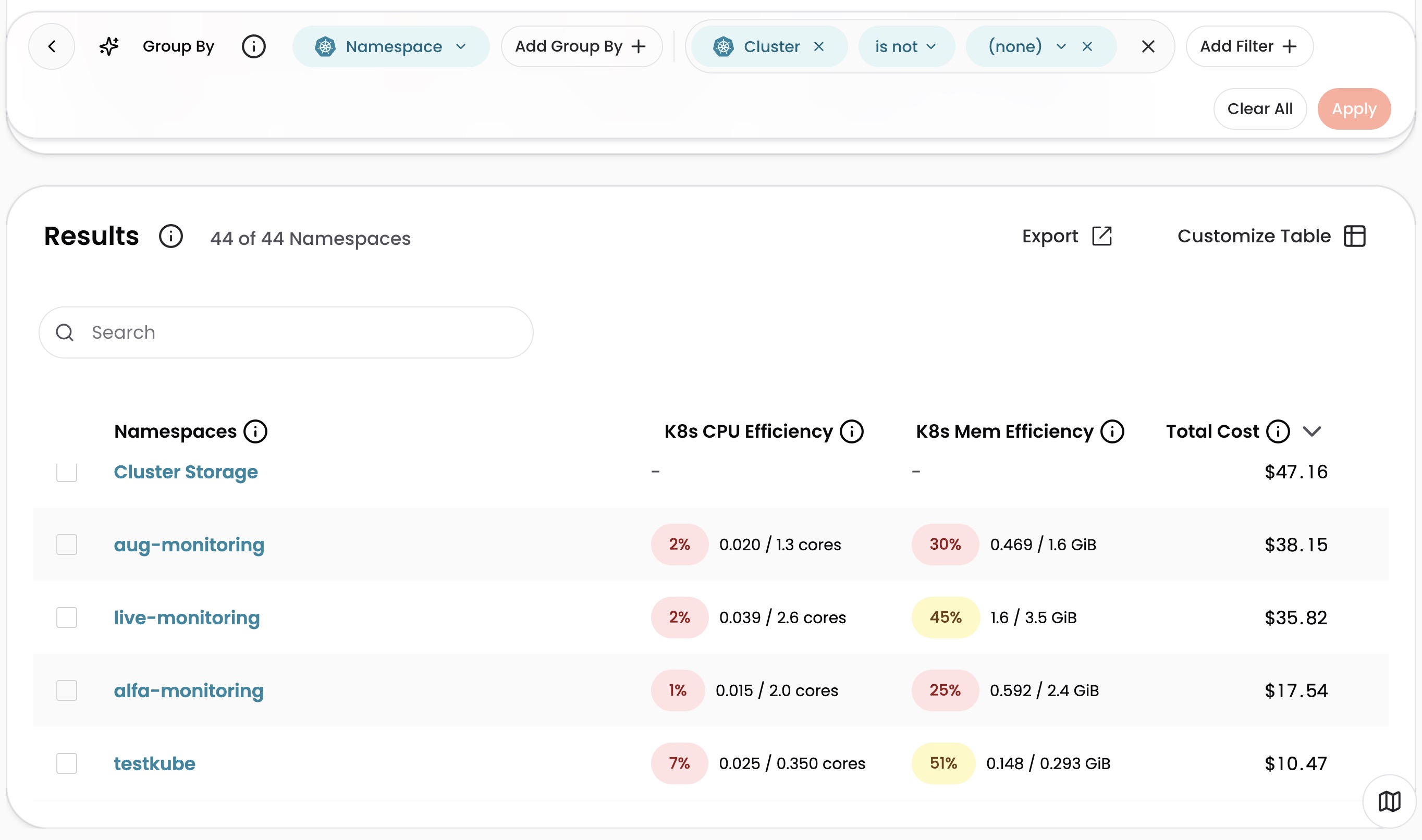Open the Cluster Storage namespace link

tap(186, 472)
